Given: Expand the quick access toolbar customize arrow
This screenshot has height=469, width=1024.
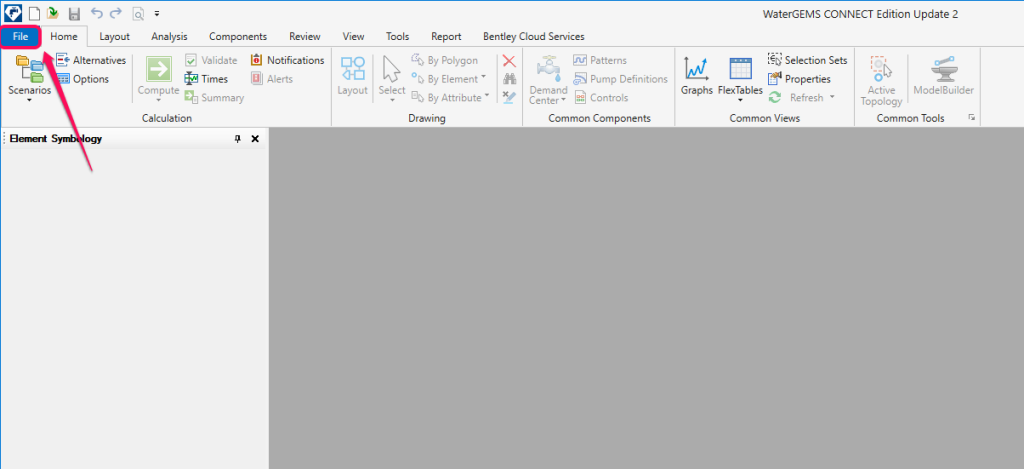Looking at the screenshot, I should (157, 13).
